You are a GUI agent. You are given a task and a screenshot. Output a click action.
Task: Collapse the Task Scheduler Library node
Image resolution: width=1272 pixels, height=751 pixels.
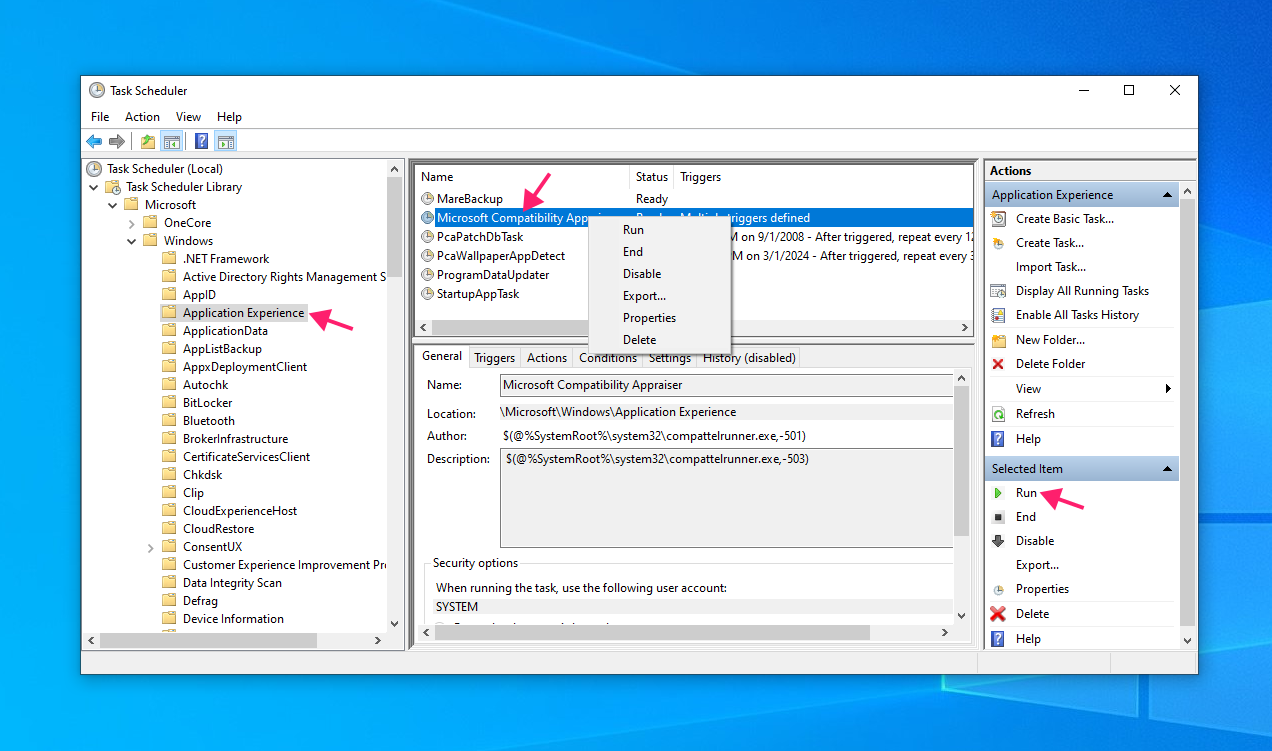tap(94, 187)
